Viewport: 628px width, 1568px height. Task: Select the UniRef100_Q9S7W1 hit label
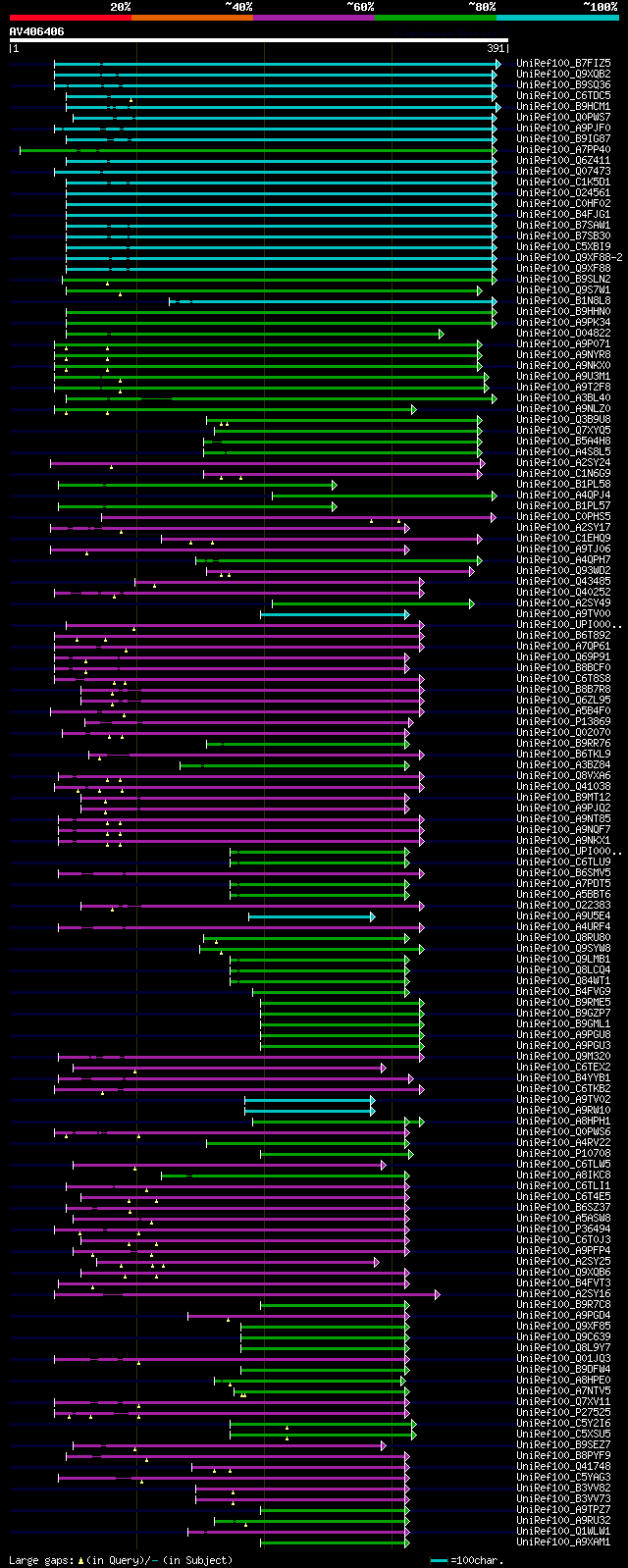pos(563,289)
